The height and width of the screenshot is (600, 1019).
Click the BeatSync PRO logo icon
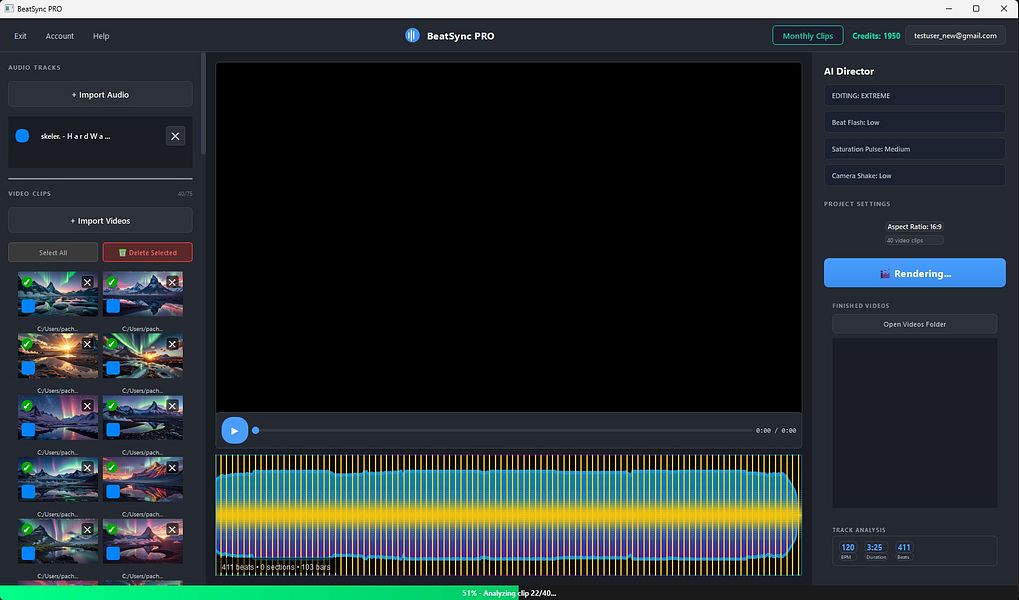coord(412,35)
